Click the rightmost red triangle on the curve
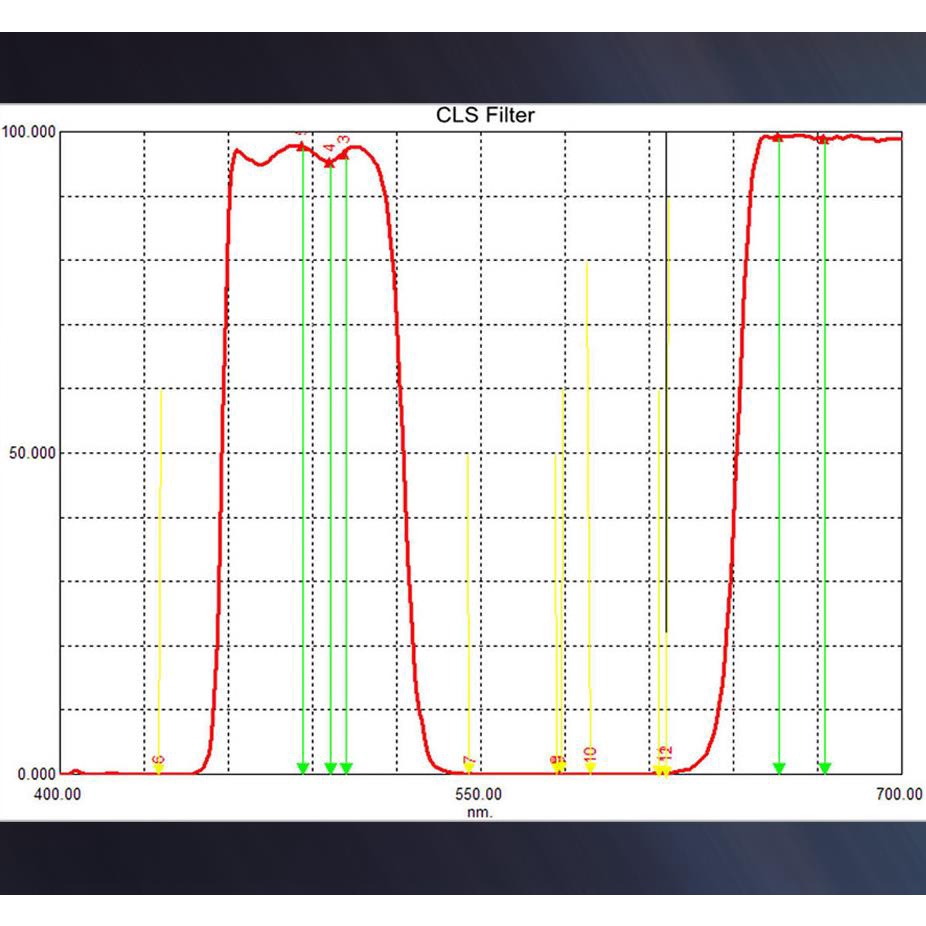Image resolution: width=926 pixels, height=926 pixels. pos(823,140)
